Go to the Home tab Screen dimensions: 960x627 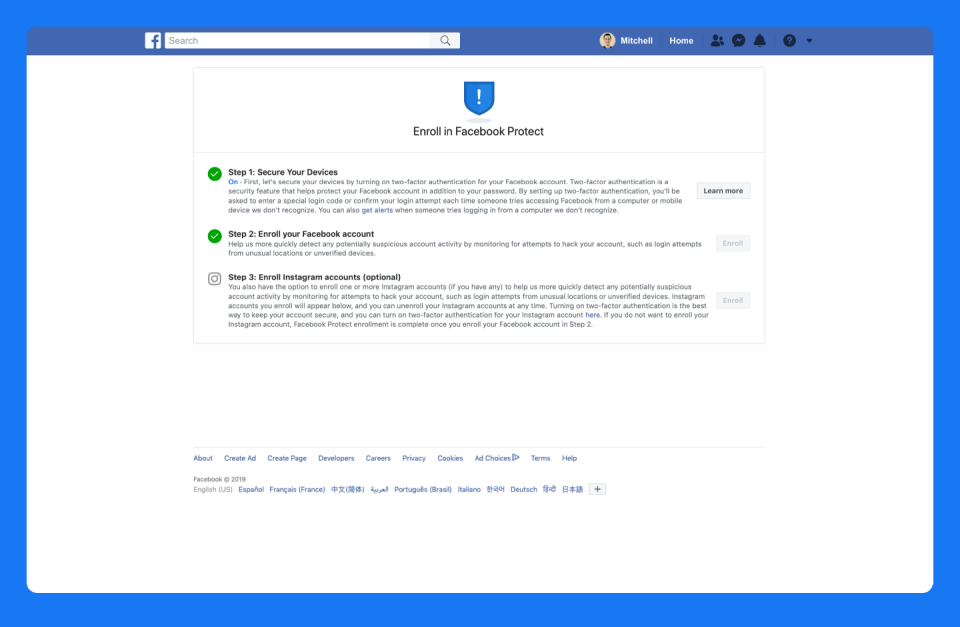[x=681, y=41]
